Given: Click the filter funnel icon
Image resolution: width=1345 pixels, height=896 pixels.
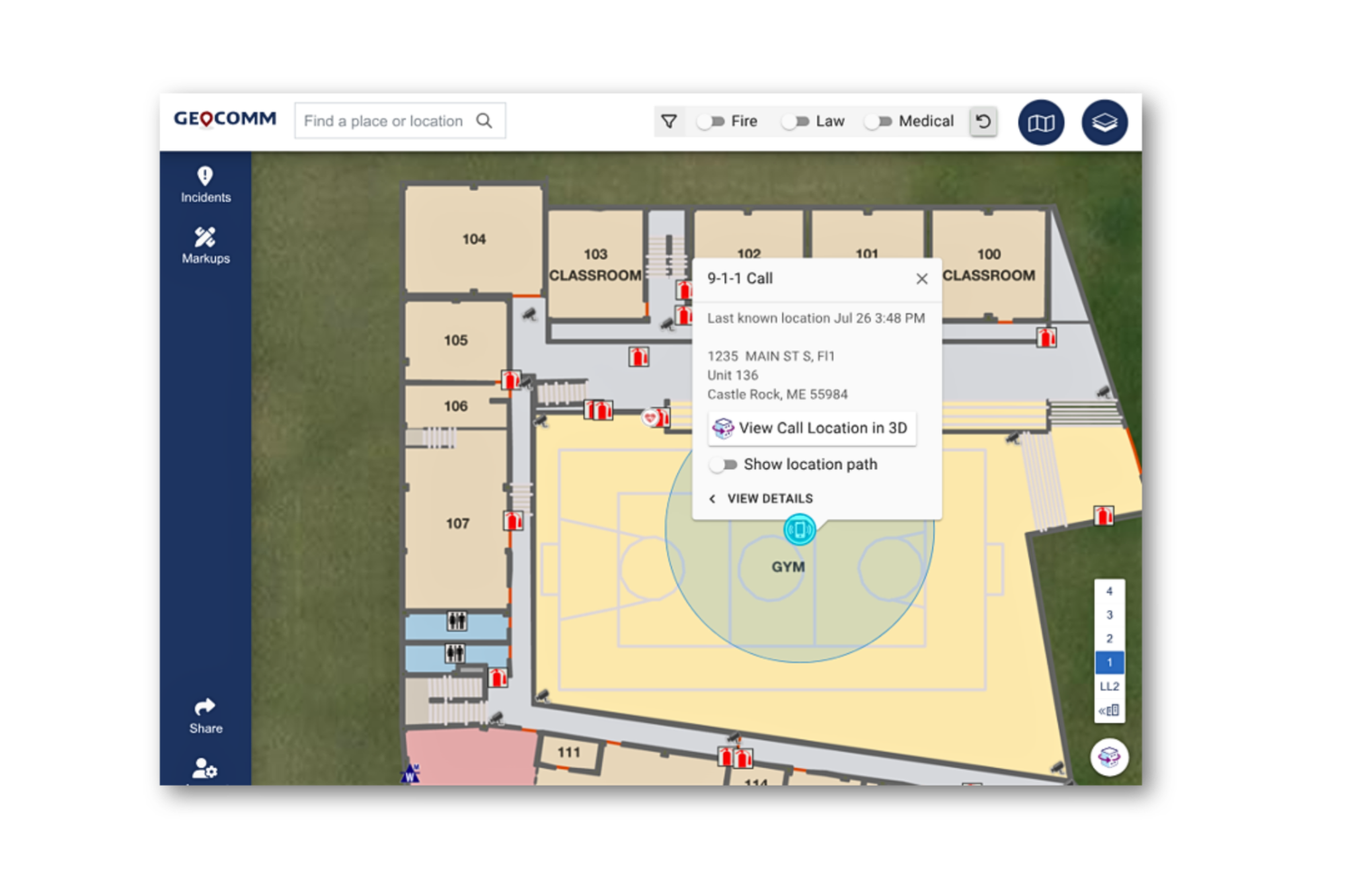Looking at the screenshot, I should (668, 122).
